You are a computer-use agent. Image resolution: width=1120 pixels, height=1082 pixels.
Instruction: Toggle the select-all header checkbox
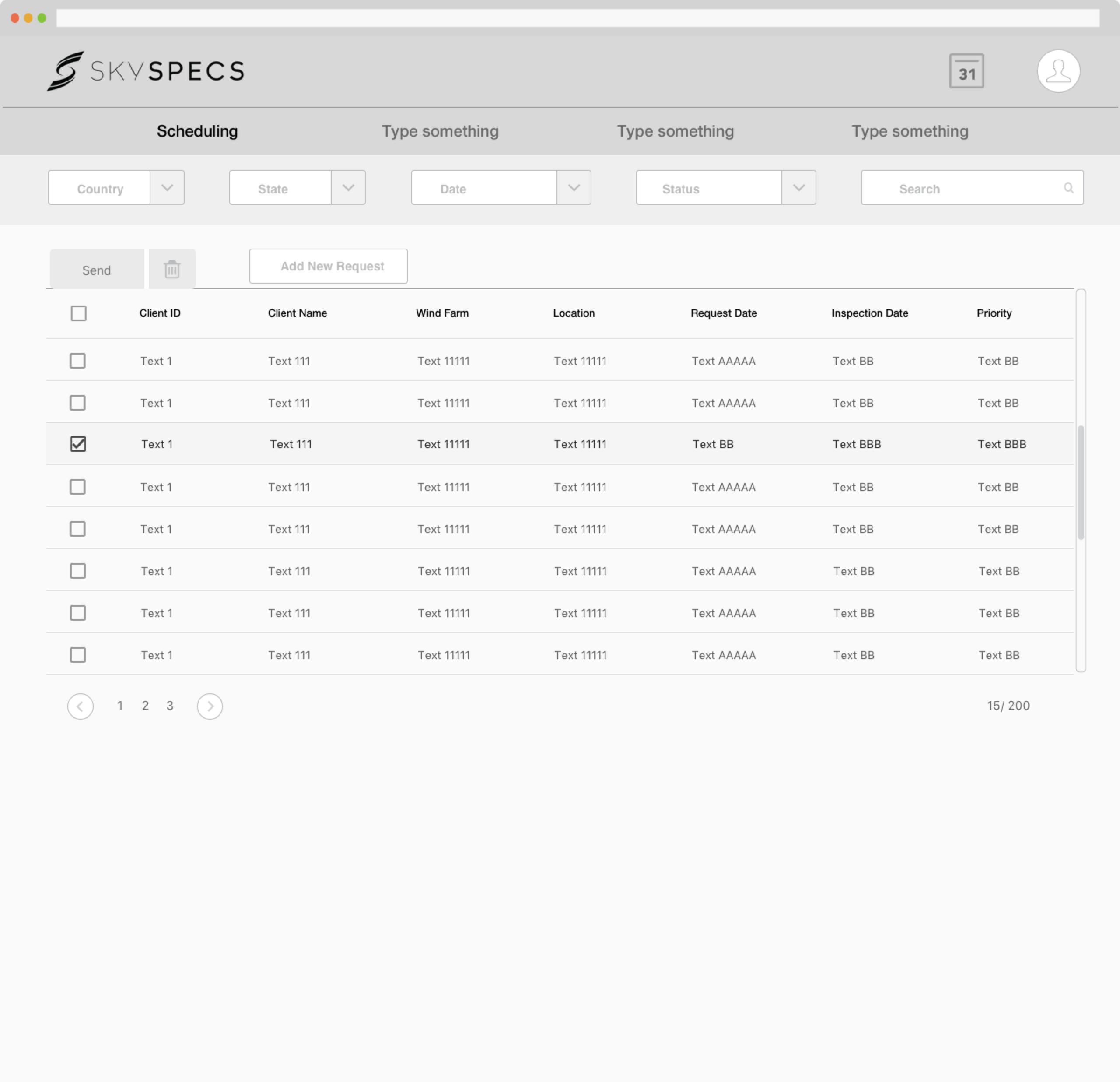click(78, 313)
